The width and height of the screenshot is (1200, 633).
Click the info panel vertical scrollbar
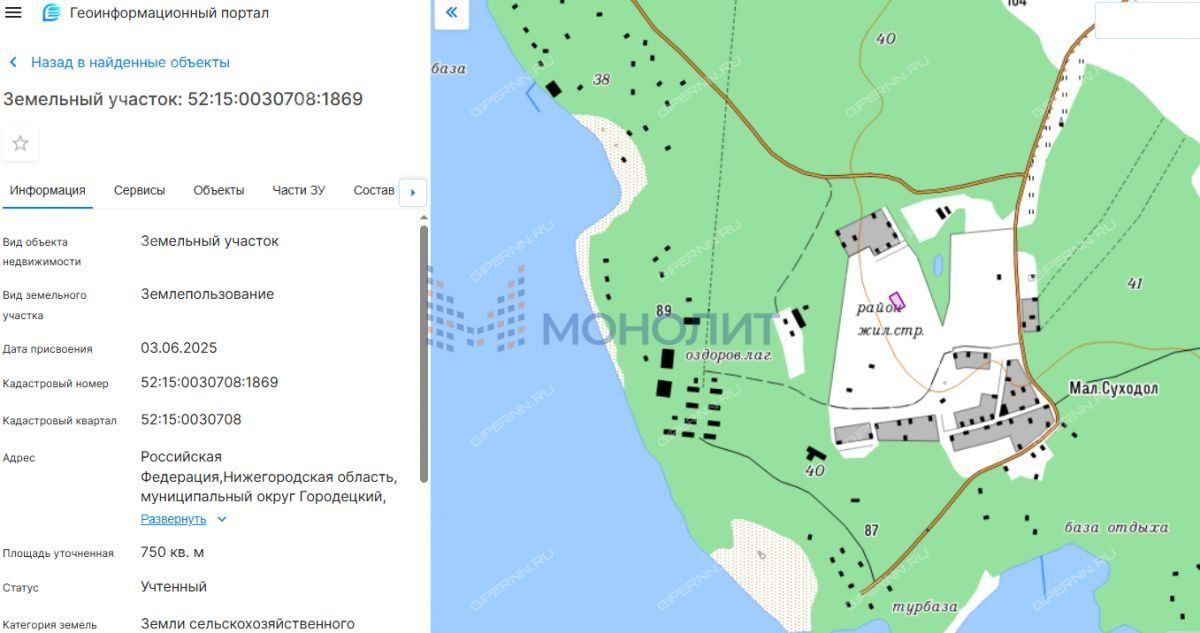(x=424, y=350)
